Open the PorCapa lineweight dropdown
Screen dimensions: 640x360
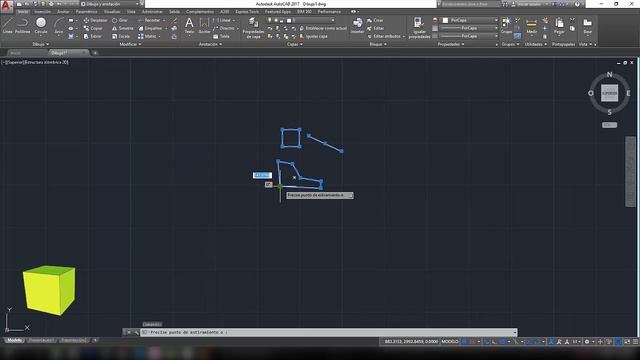coord(469,28)
